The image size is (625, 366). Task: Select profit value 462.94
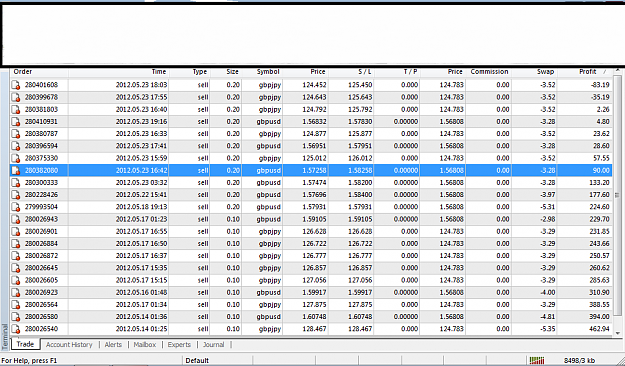point(599,329)
